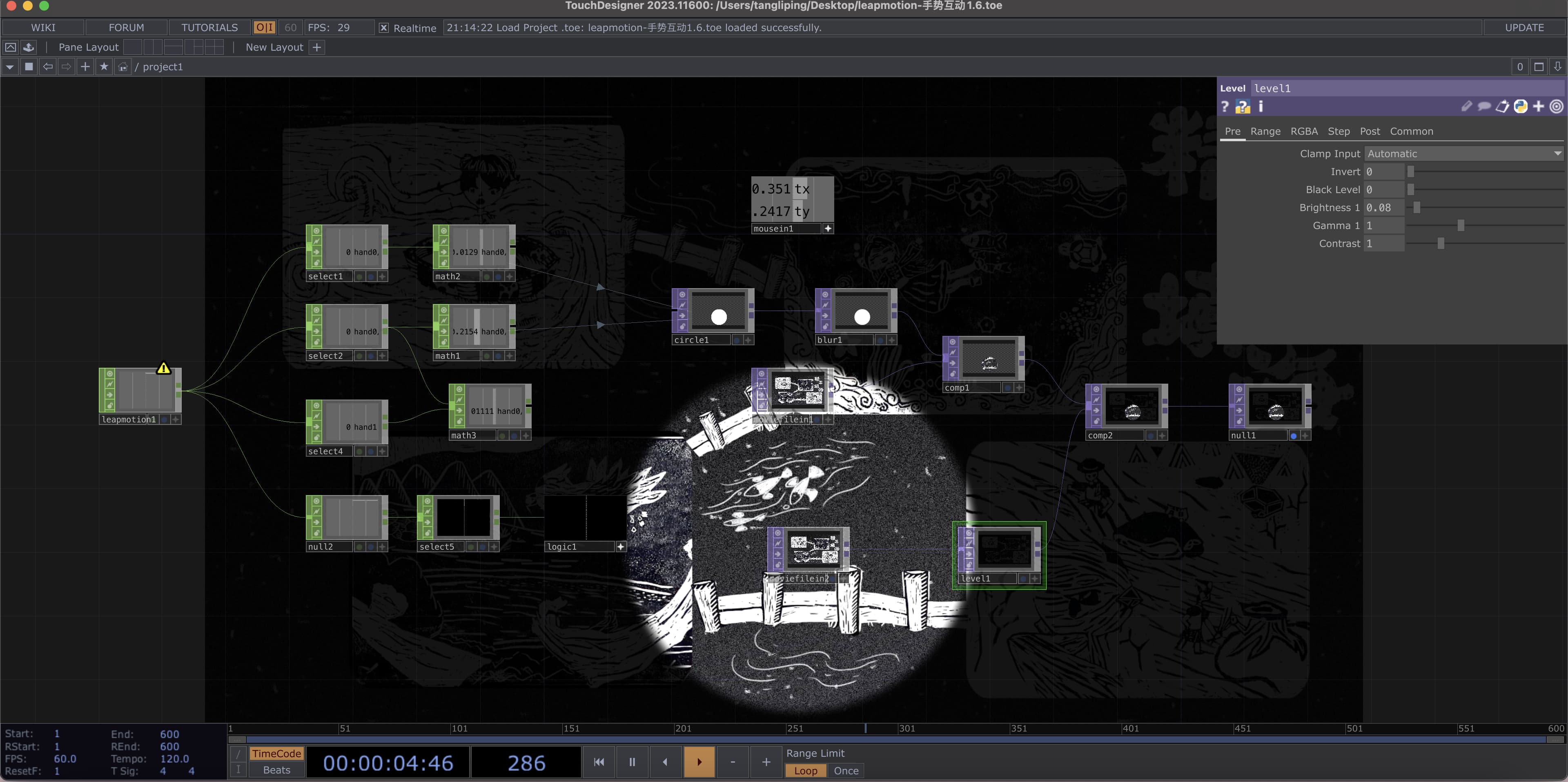Image resolution: width=1568 pixels, height=782 pixels.
Task: Open Python help icon for level1
Action: (x=1242, y=107)
